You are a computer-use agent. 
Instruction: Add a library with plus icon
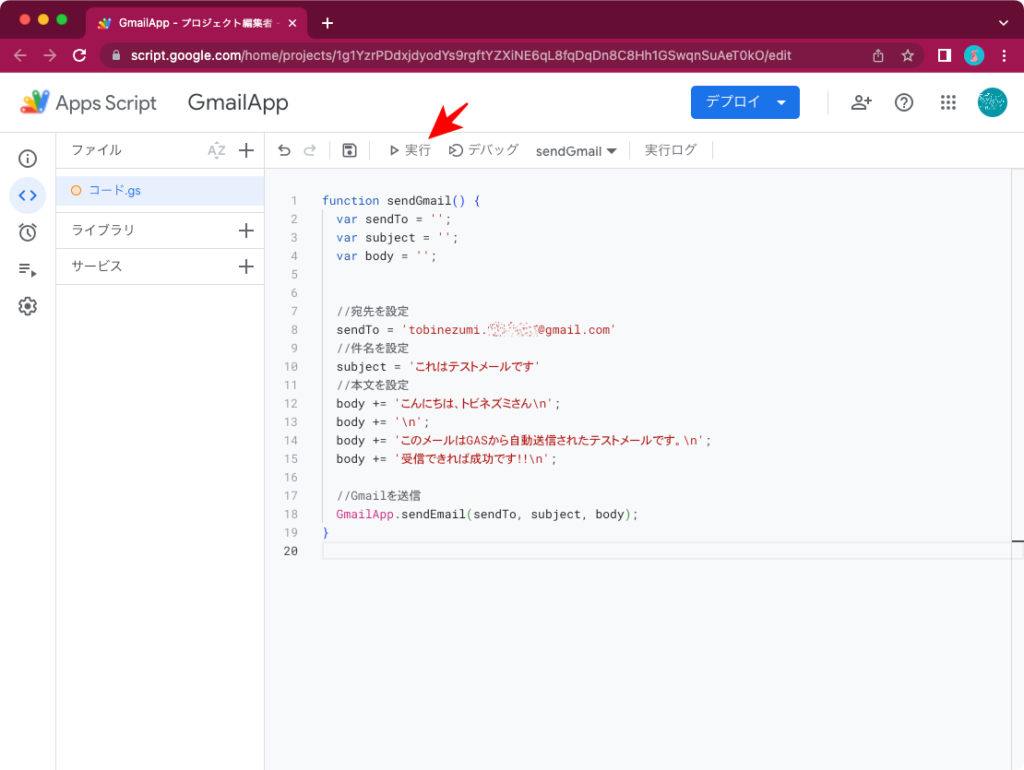point(246,231)
